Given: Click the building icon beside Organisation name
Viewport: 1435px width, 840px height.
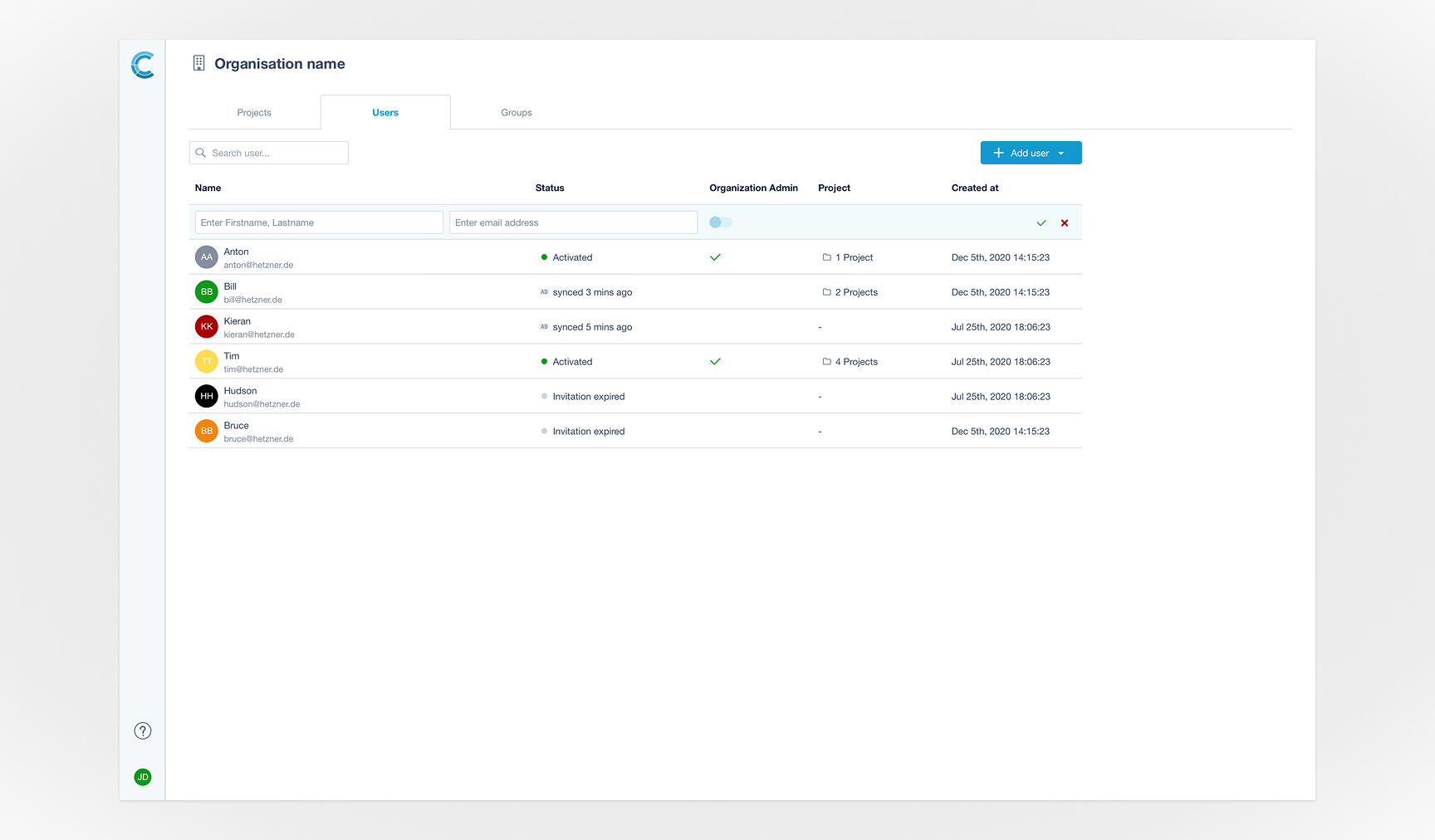Looking at the screenshot, I should coord(198,62).
